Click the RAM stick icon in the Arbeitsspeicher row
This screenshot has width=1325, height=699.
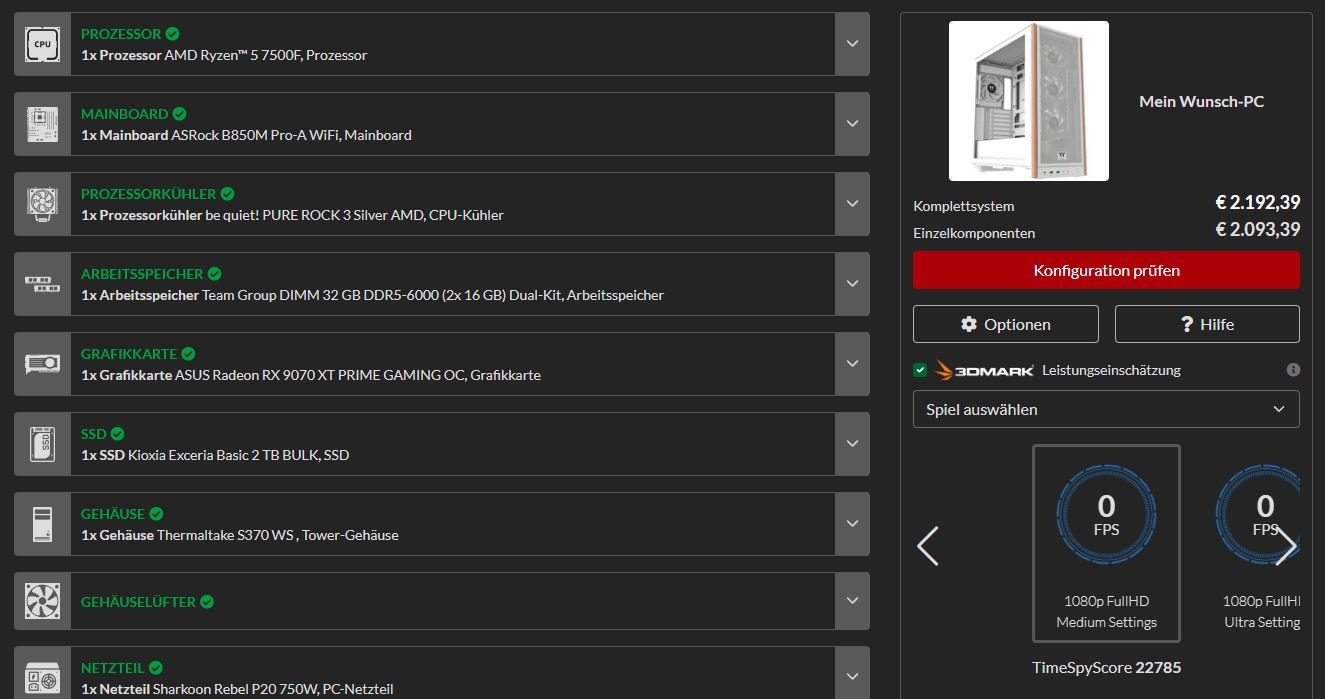42,284
